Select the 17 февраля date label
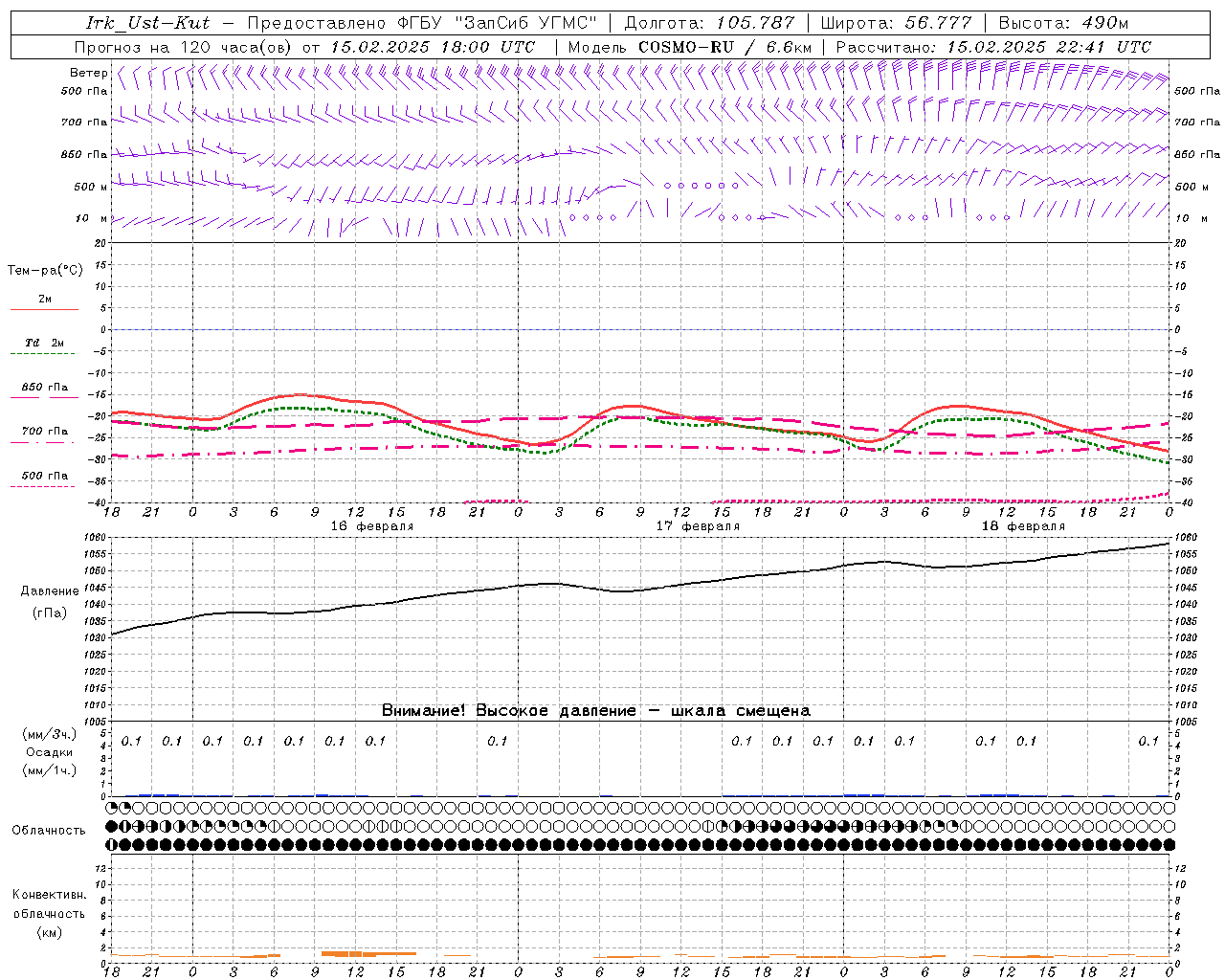The height and width of the screenshot is (980, 1225). pos(698,526)
